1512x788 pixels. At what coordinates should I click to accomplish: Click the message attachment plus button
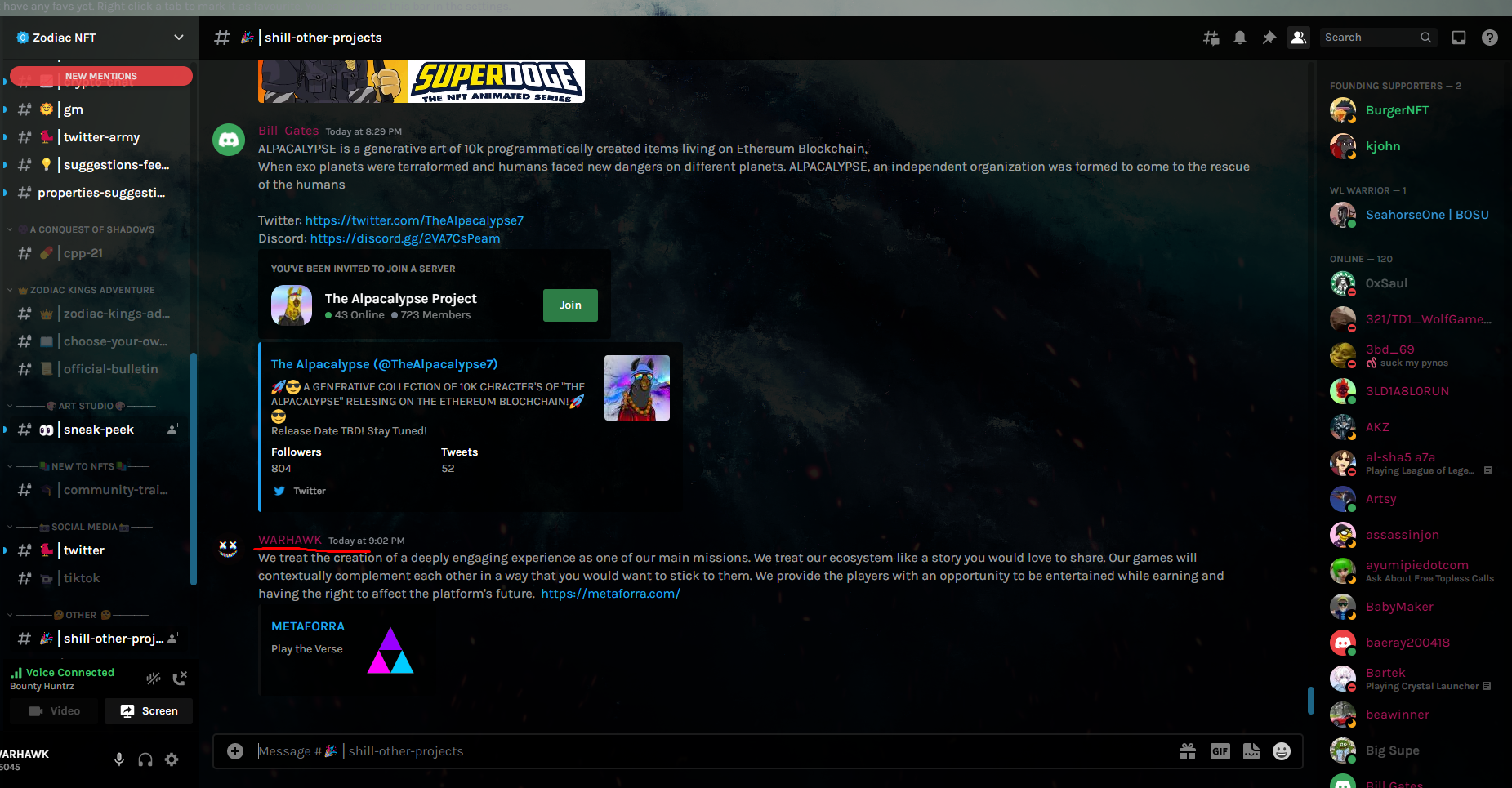(x=235, y=751)
